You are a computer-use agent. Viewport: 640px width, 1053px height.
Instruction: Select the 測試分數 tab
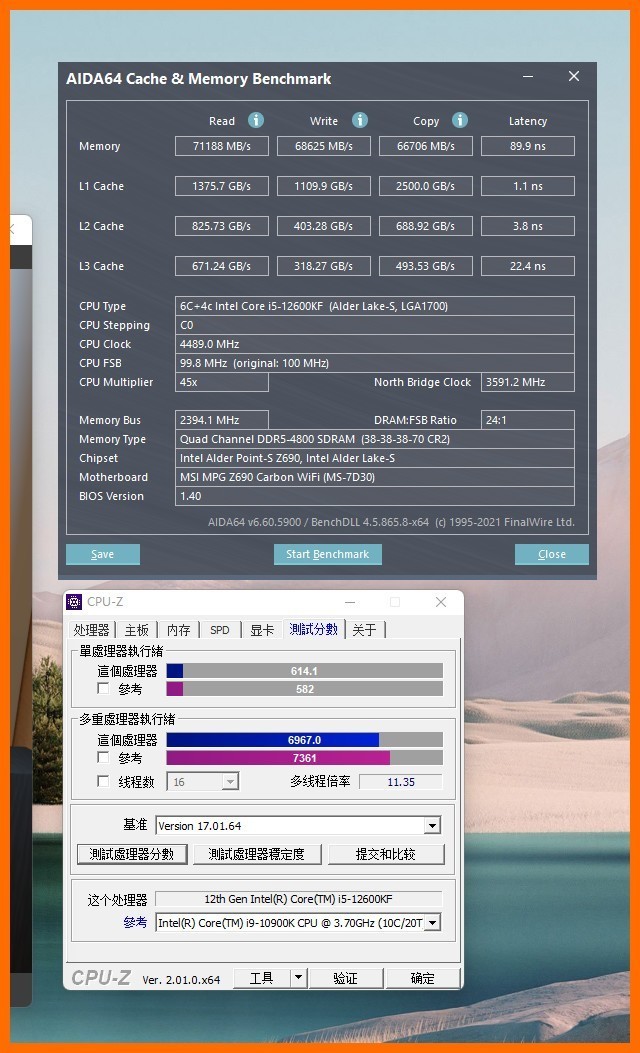click(x=314, y=629)
